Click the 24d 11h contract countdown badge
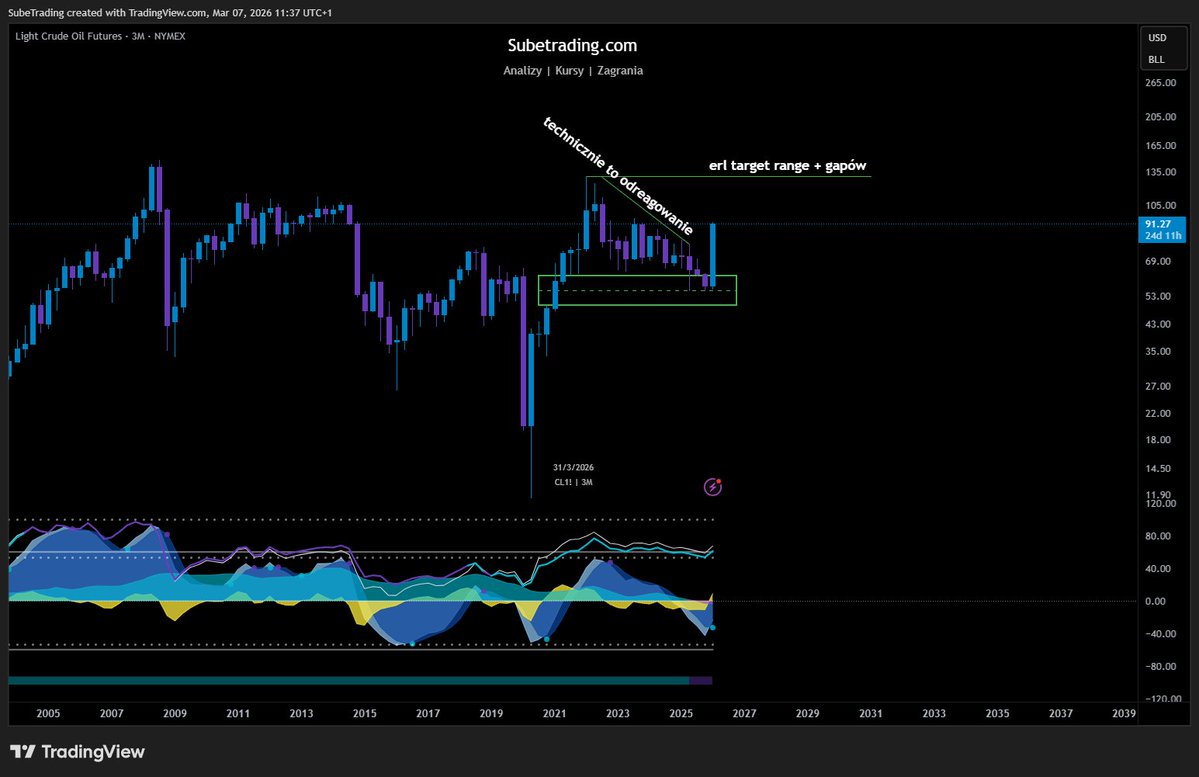 tap(1161, 236)
